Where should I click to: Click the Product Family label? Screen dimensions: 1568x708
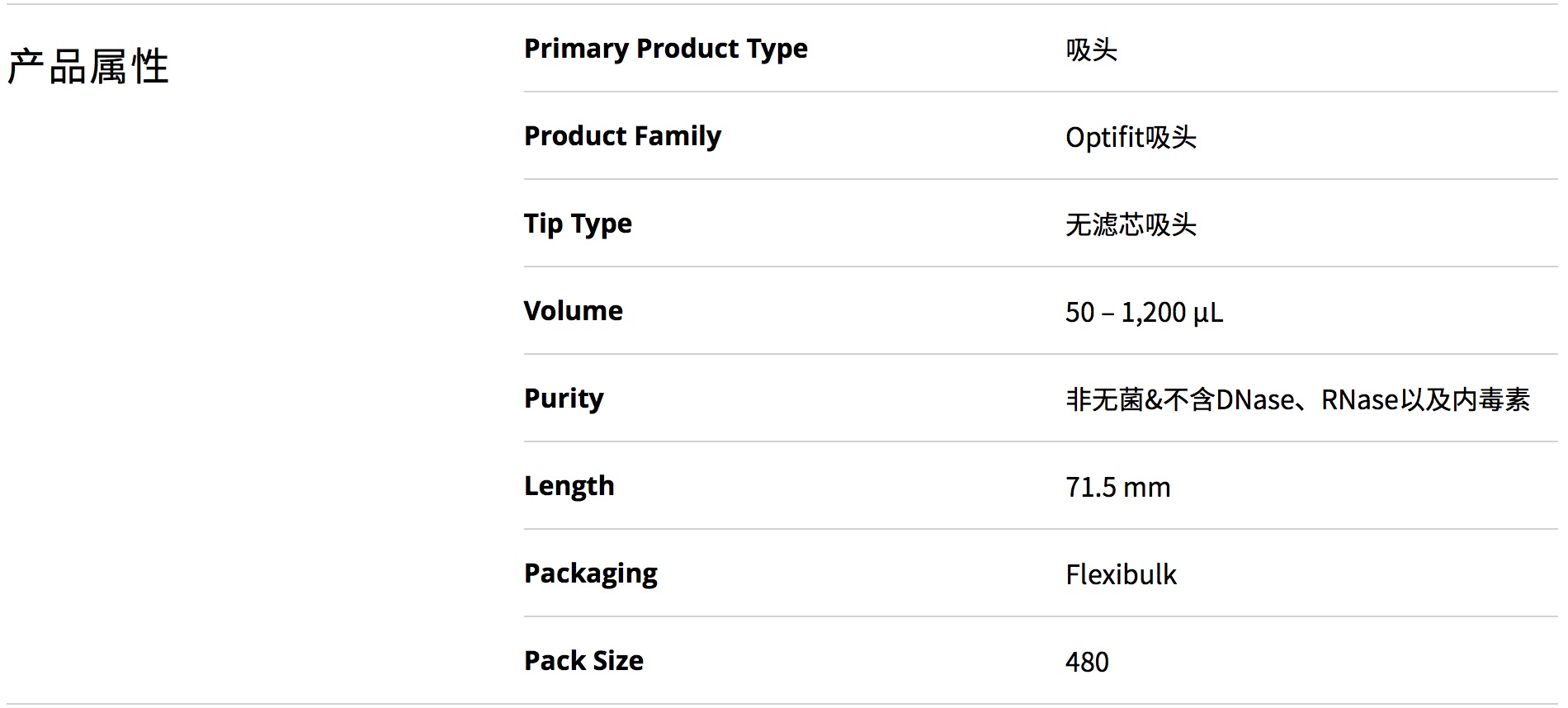pyautogui.click(x=622, y=136)
